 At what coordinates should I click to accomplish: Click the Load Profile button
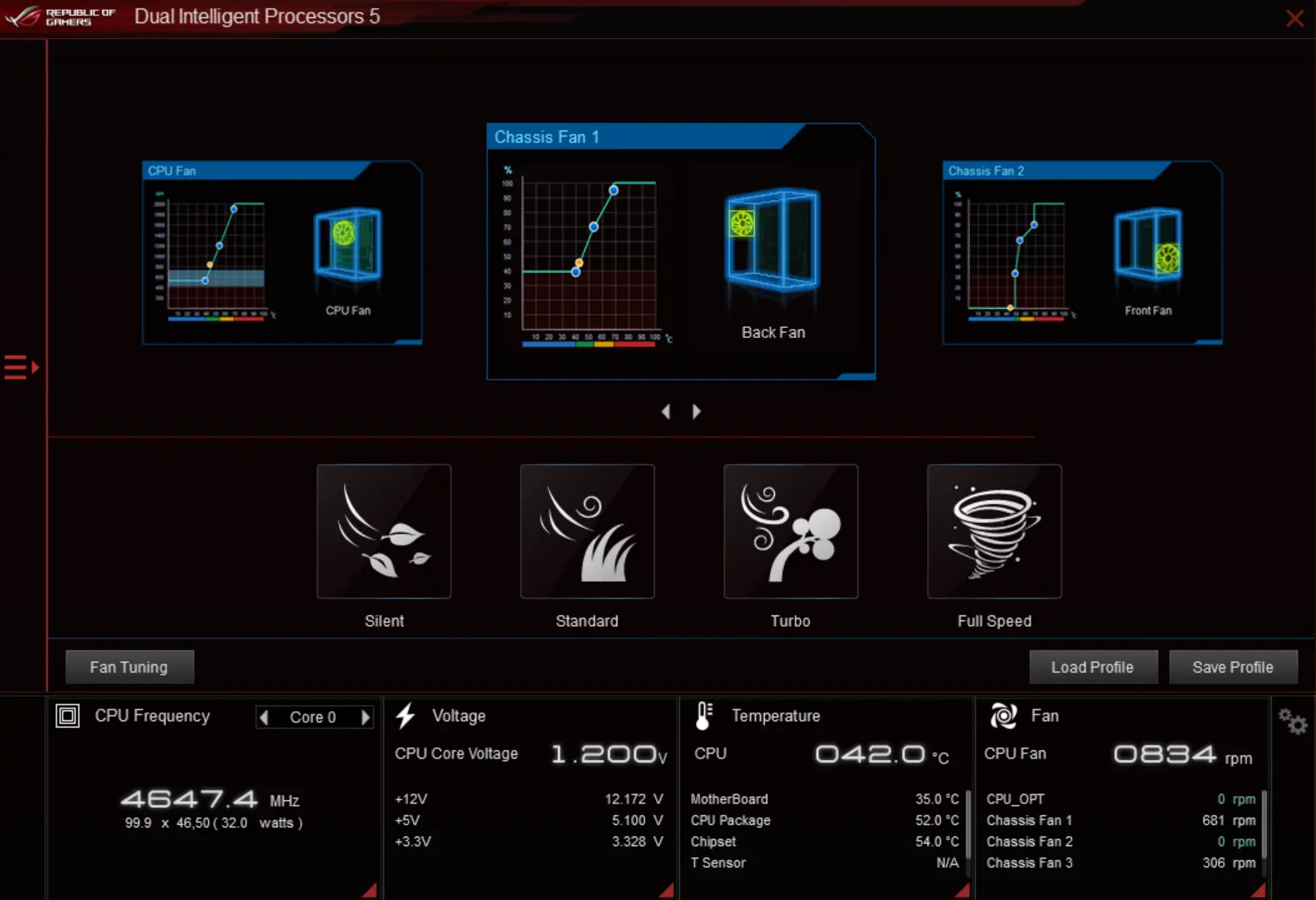(x=1093, y=667)
